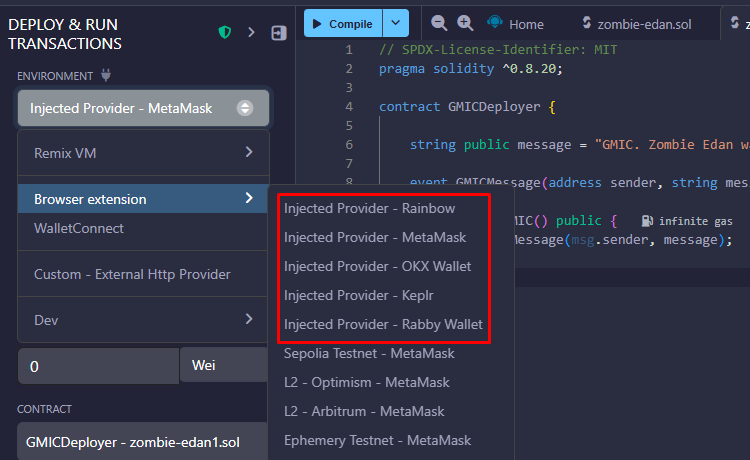
Task: Toggle the side panel collapse icon
Action: pyautogui.click(x=279, y=33)
